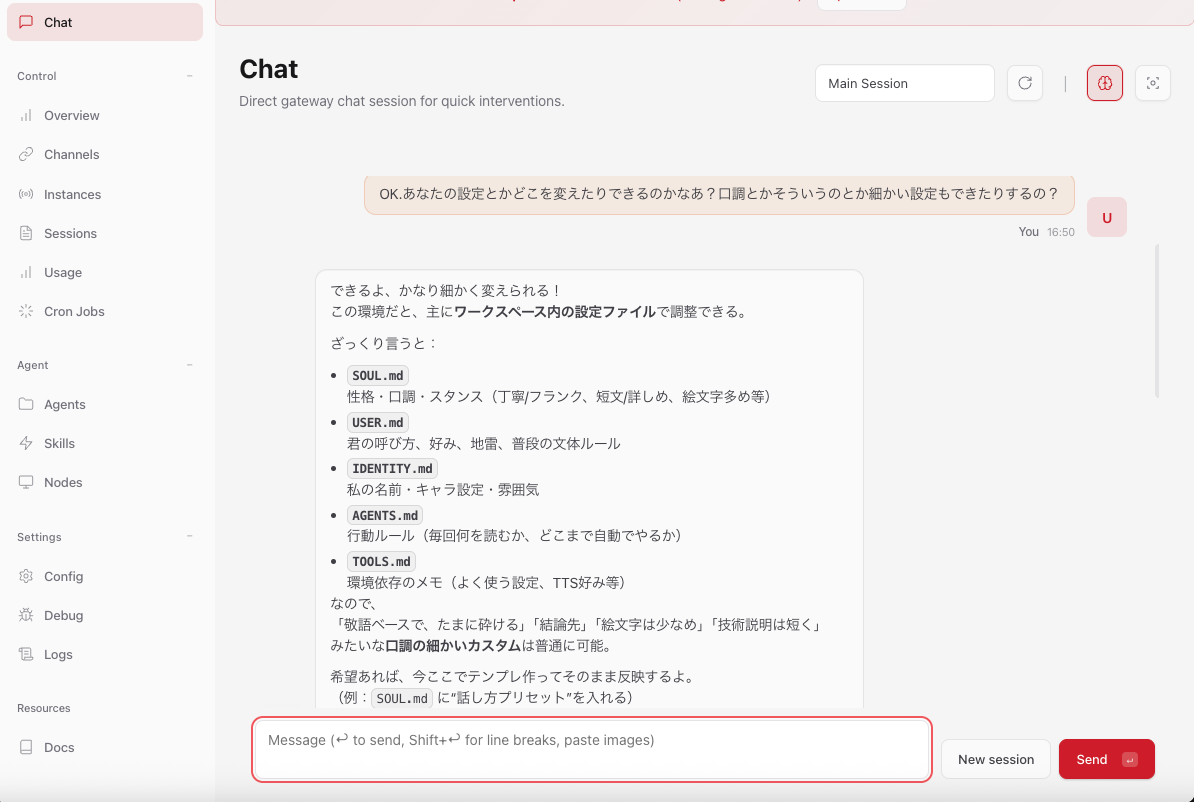The height and width of the screenshot is (802, 1194).
Task: Open Cron Jobs from the Control section
Action: coord(74,311)
